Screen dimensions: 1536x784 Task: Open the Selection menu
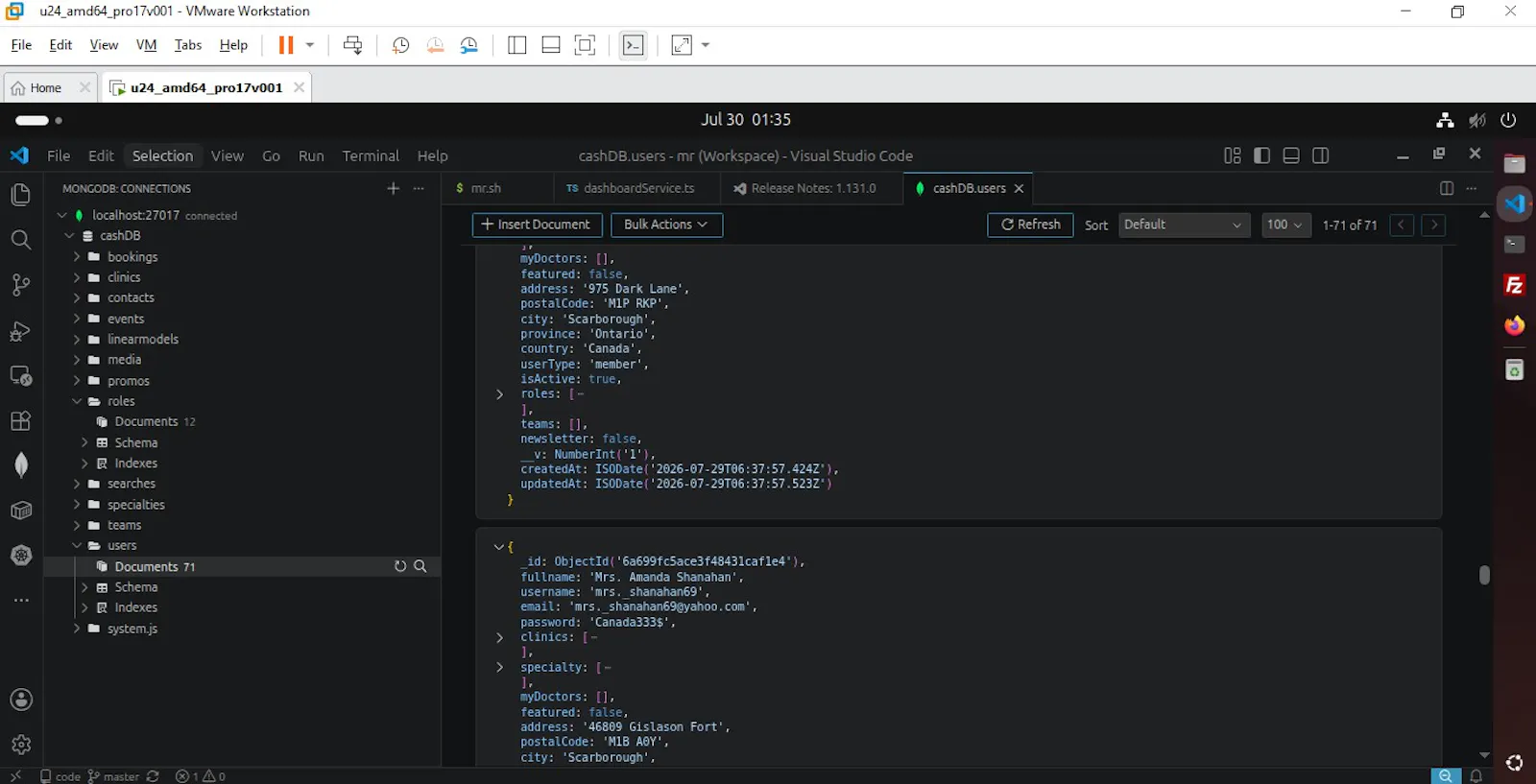tap(162, 155)
